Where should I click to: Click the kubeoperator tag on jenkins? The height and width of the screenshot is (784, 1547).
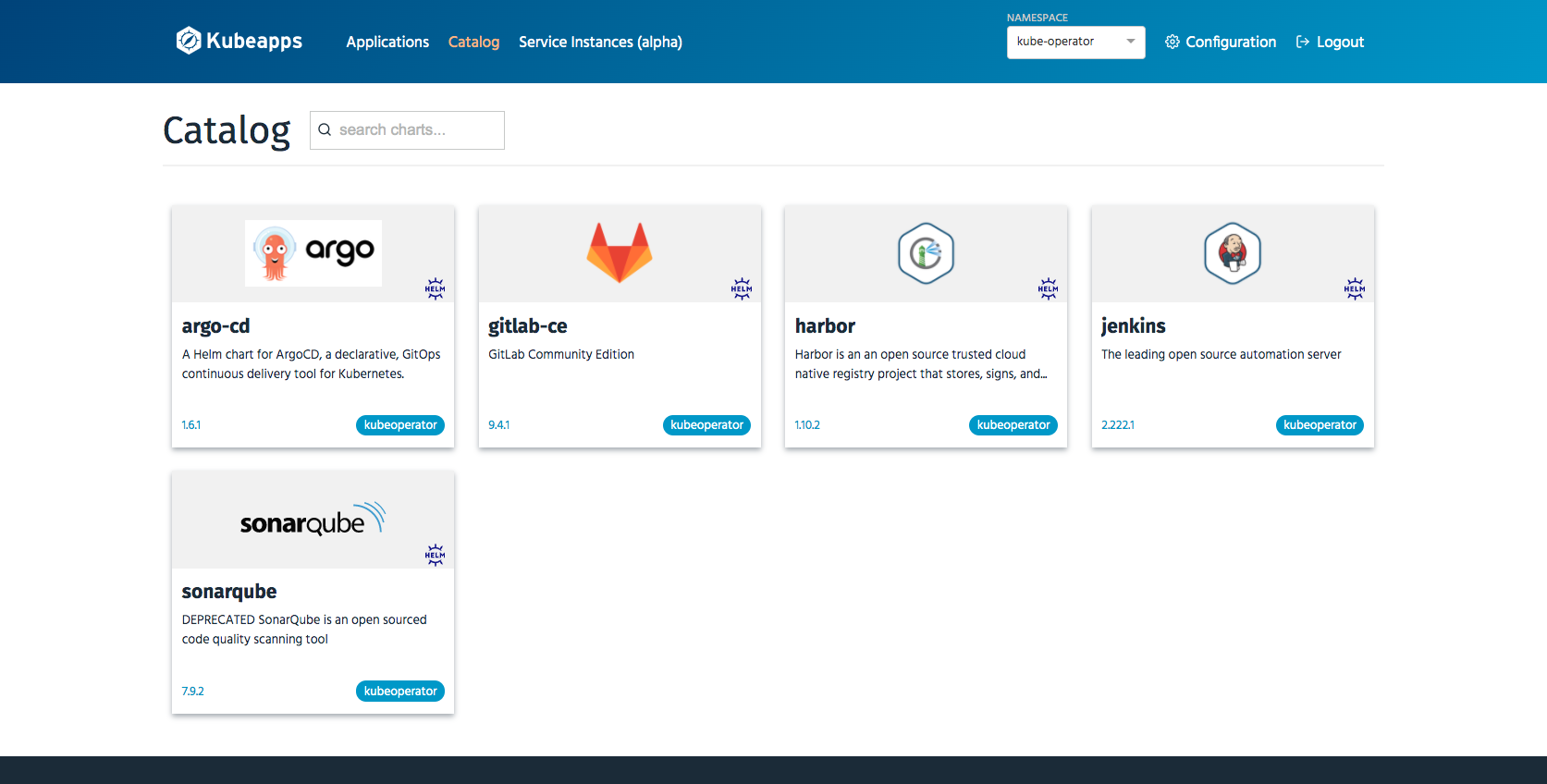1320,425
